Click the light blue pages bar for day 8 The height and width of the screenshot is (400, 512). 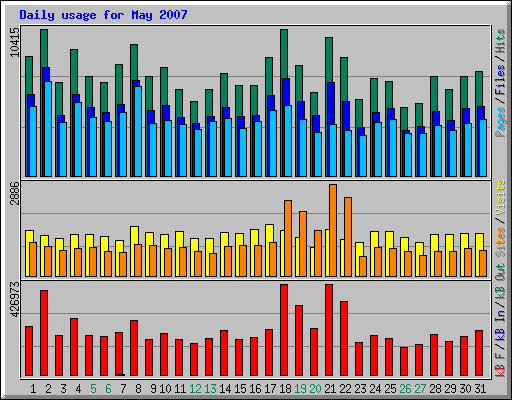point(138,131)
